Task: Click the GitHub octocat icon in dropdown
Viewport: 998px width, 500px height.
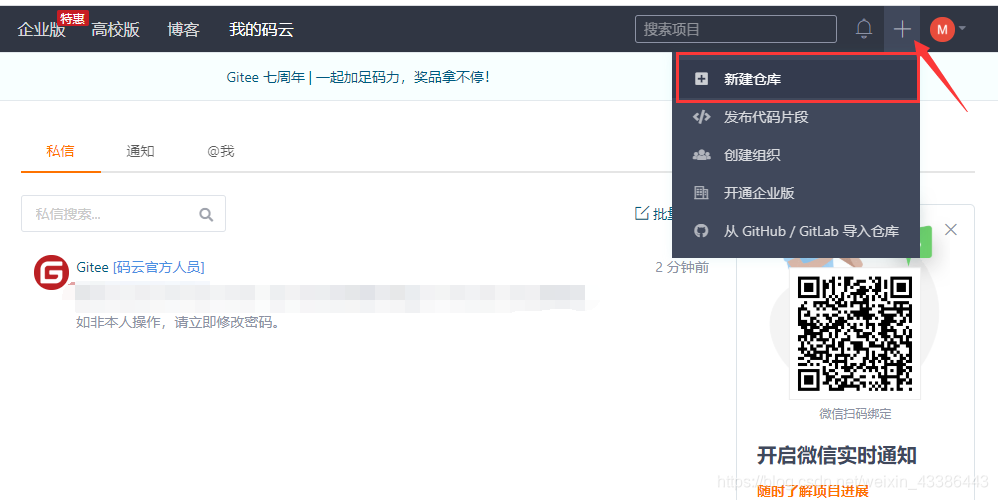Action: (701, 231)
